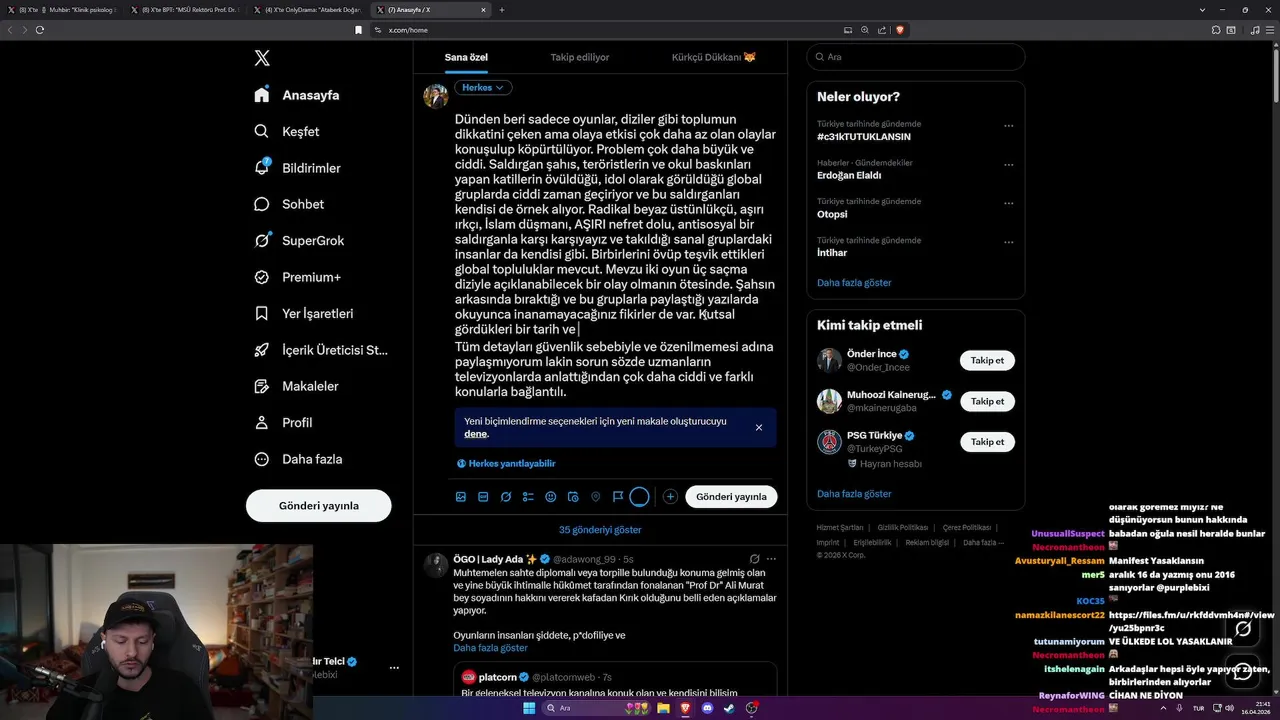The width and height of the screenshot is (1280, 720).
Task: Open the Otopsi trending topic
Action: tap(832, 214)
